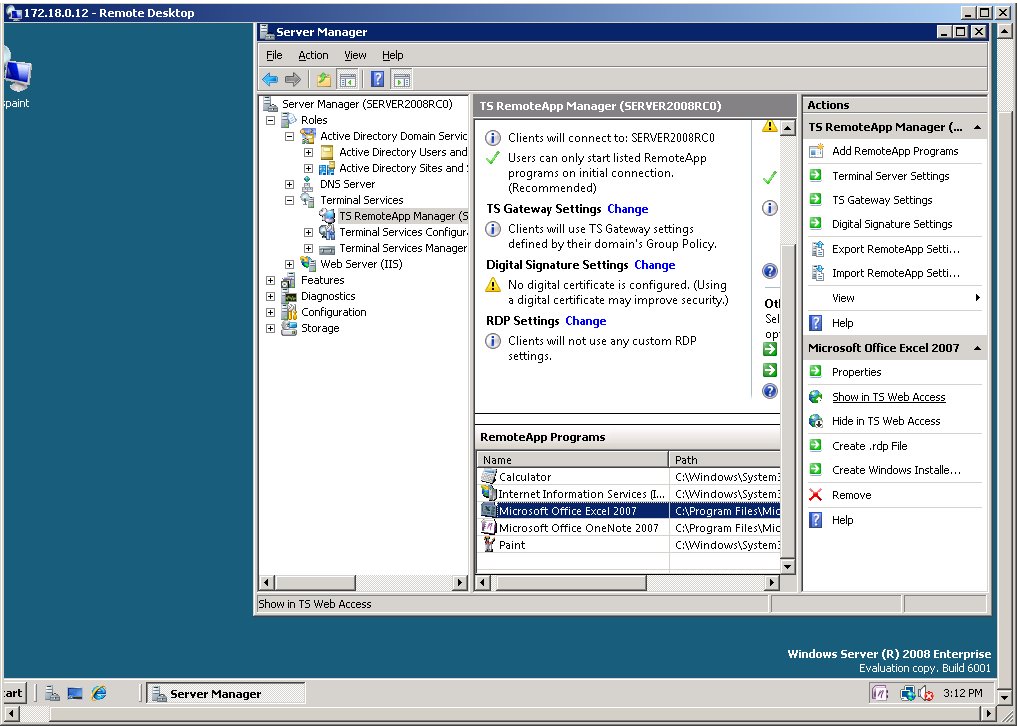Open the Action menu

[x=313, y=55]
